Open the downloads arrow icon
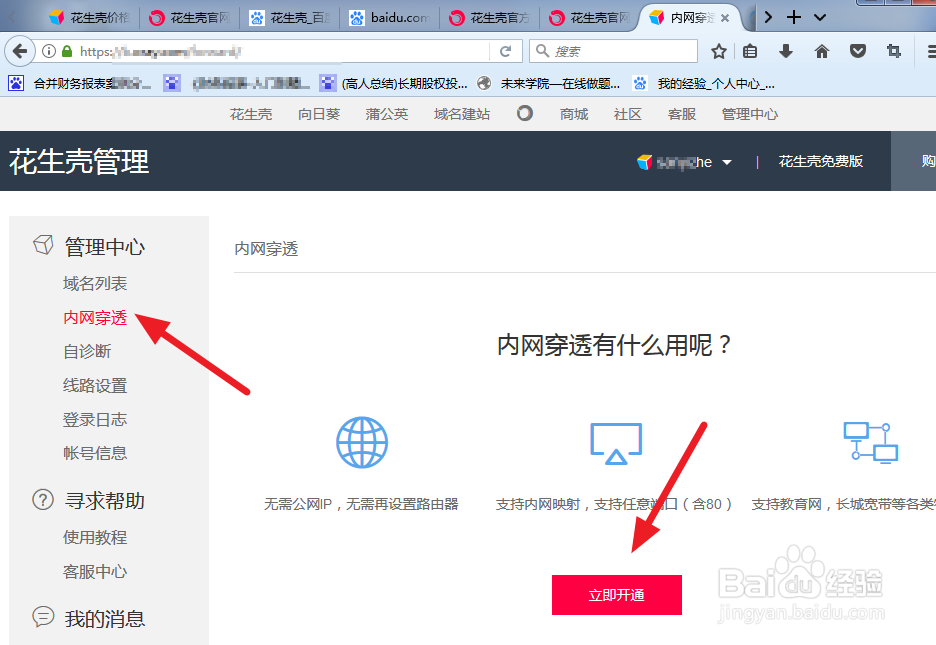936x645 pixels. (x=786, y=51)
